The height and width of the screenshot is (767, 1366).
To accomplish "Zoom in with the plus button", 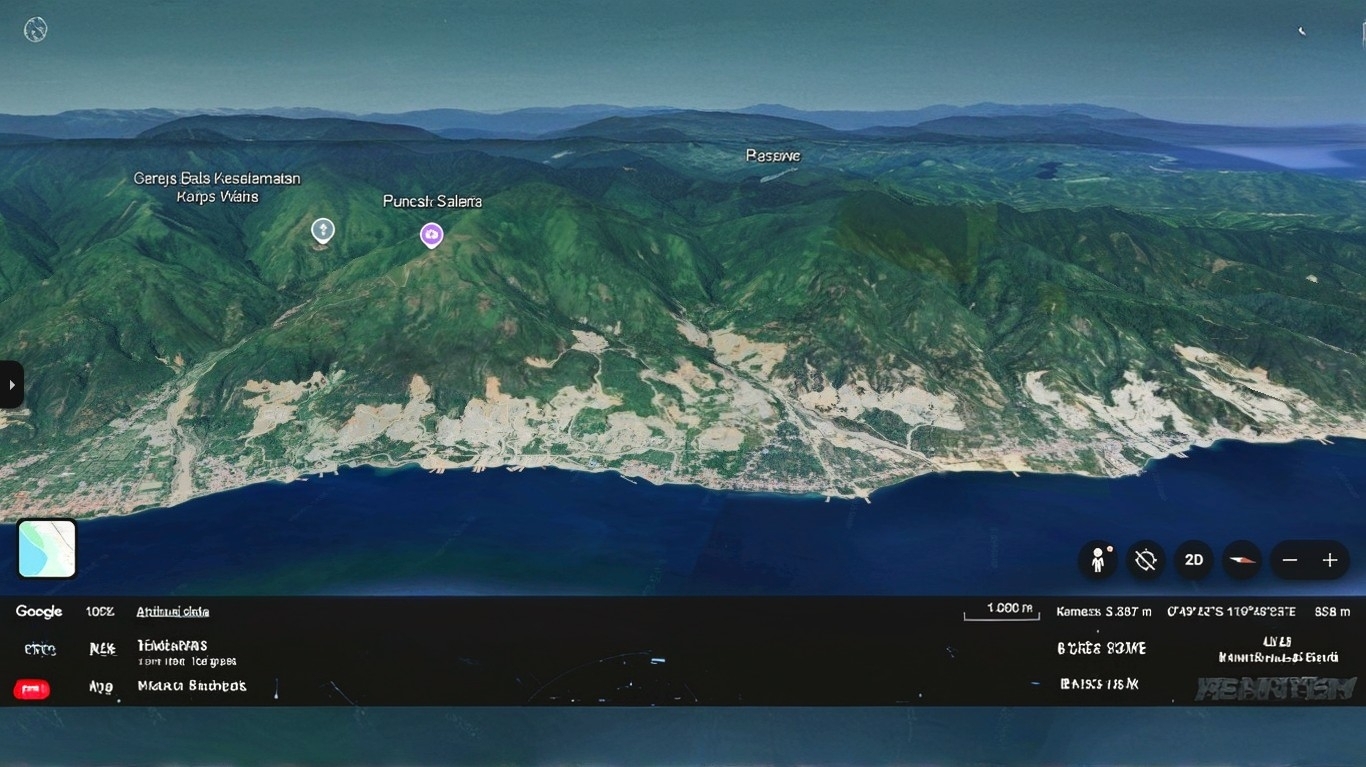I will click(1330, 560).
